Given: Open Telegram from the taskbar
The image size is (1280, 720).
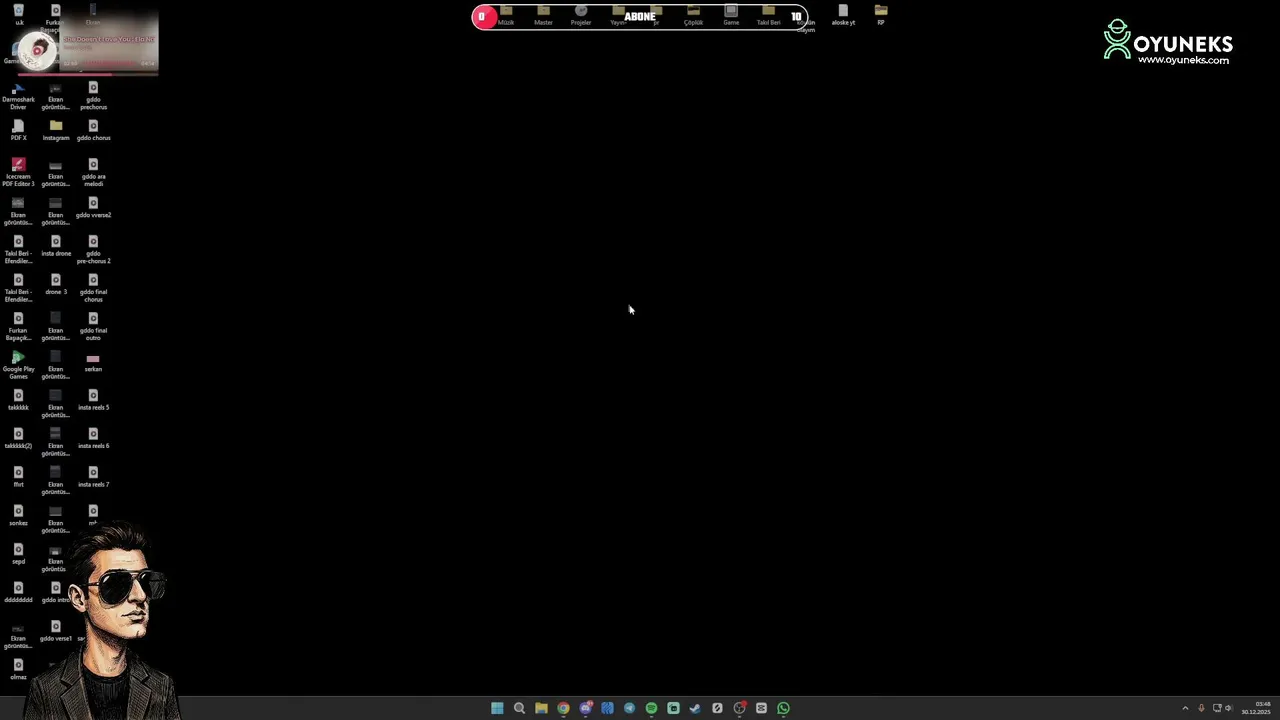Looking at the screenshot, I should [x=629, y=708].
